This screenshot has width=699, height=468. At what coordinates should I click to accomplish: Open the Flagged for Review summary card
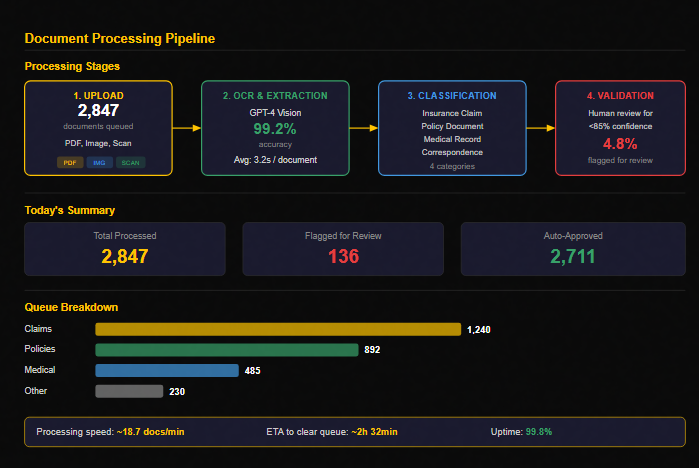point(343,249)
